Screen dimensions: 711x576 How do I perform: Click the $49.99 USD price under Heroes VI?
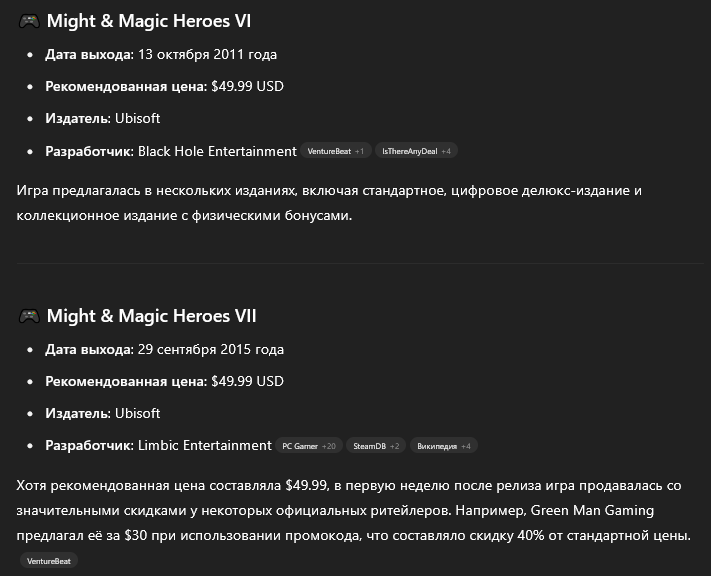(x=248, y=86)
